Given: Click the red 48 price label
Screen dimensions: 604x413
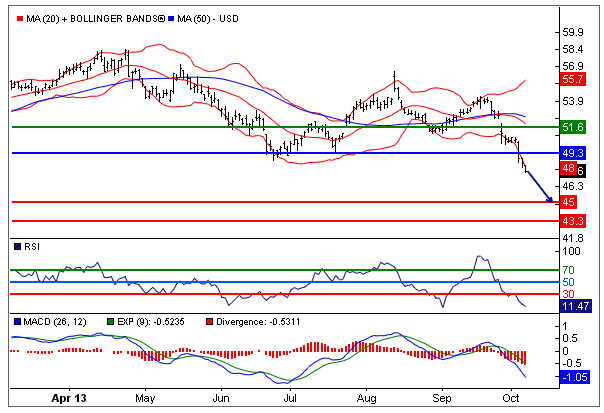Looking at the screenshot, I should pyautogui.click(x=568, y=168).
